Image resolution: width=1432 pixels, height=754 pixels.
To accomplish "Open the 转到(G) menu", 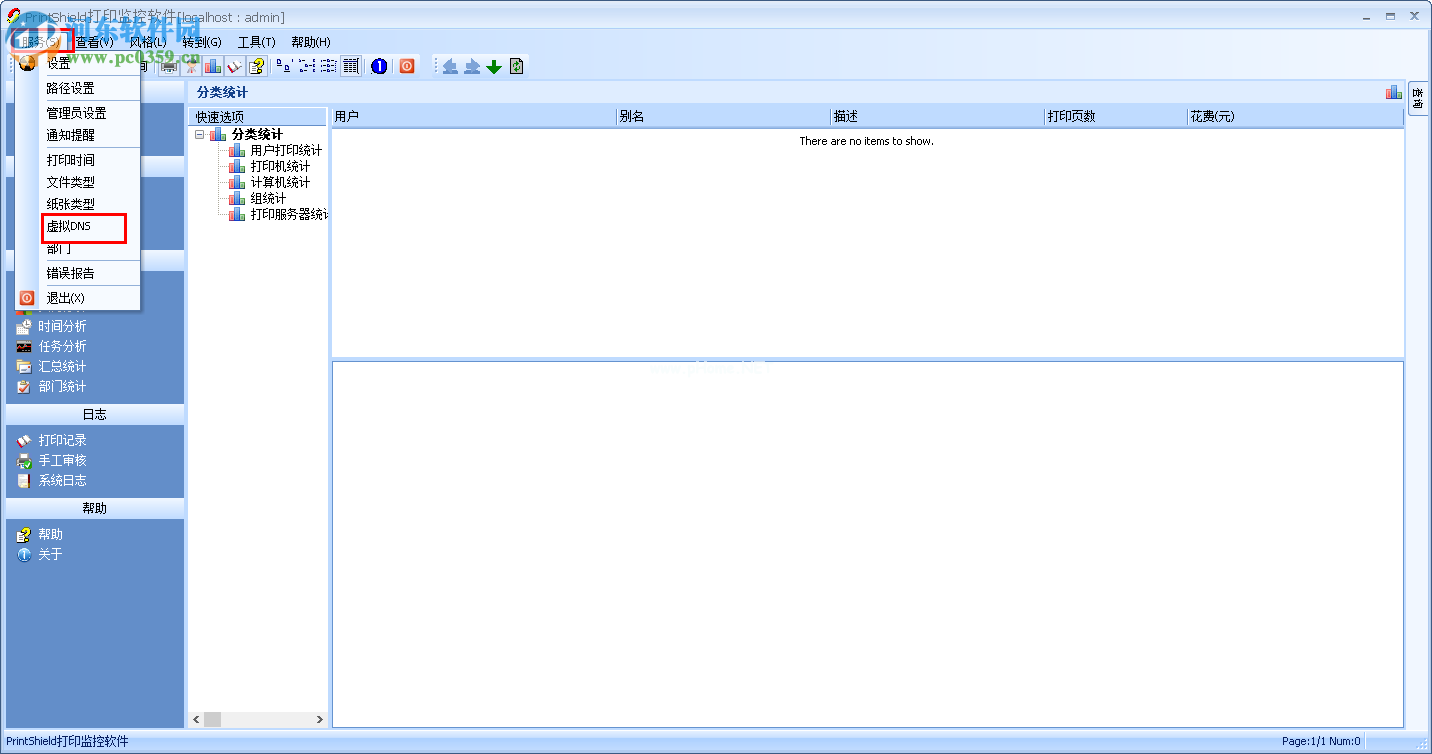I will pos(202,42).
